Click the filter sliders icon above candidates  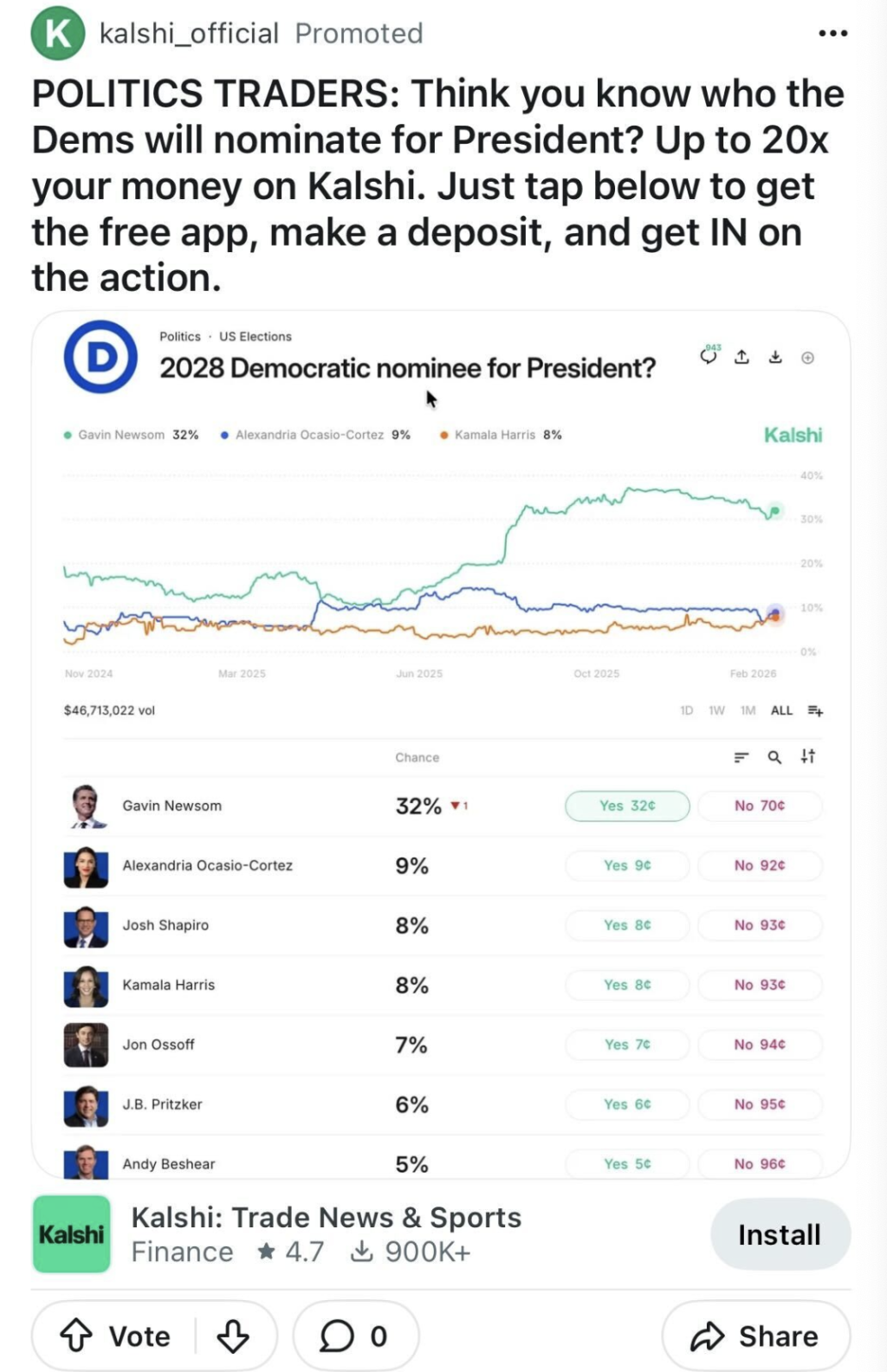coord(808,756)
